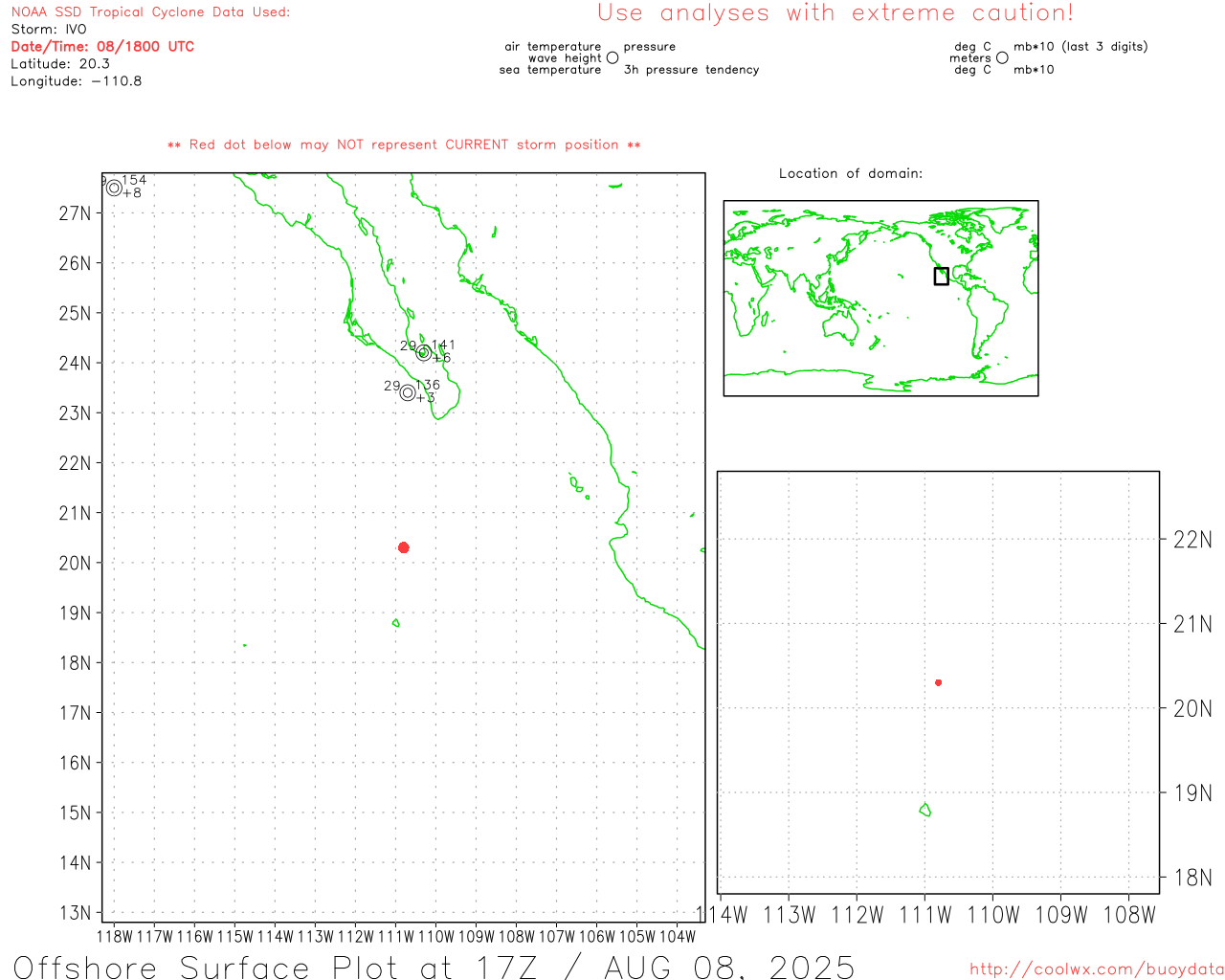Click the green island near 19N on main map
Screen dimensions: 1225x980
click(396, 623)
